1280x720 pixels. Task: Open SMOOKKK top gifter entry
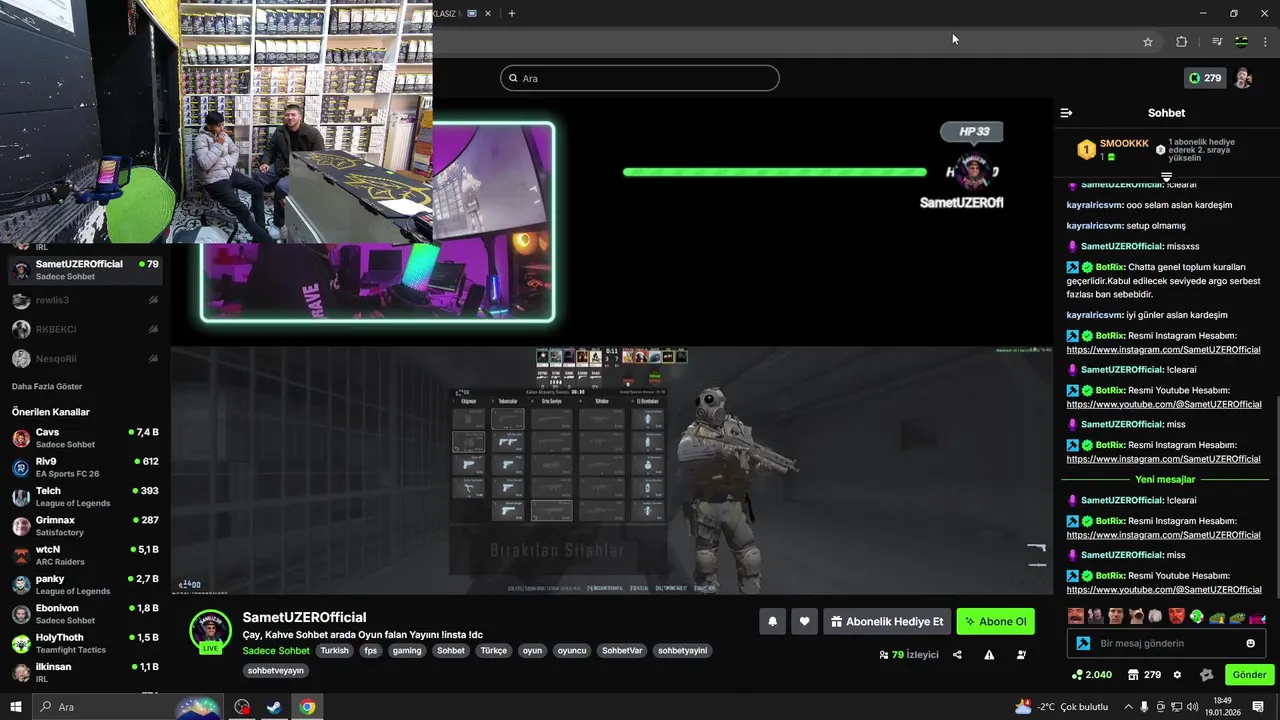point(1112,150)
